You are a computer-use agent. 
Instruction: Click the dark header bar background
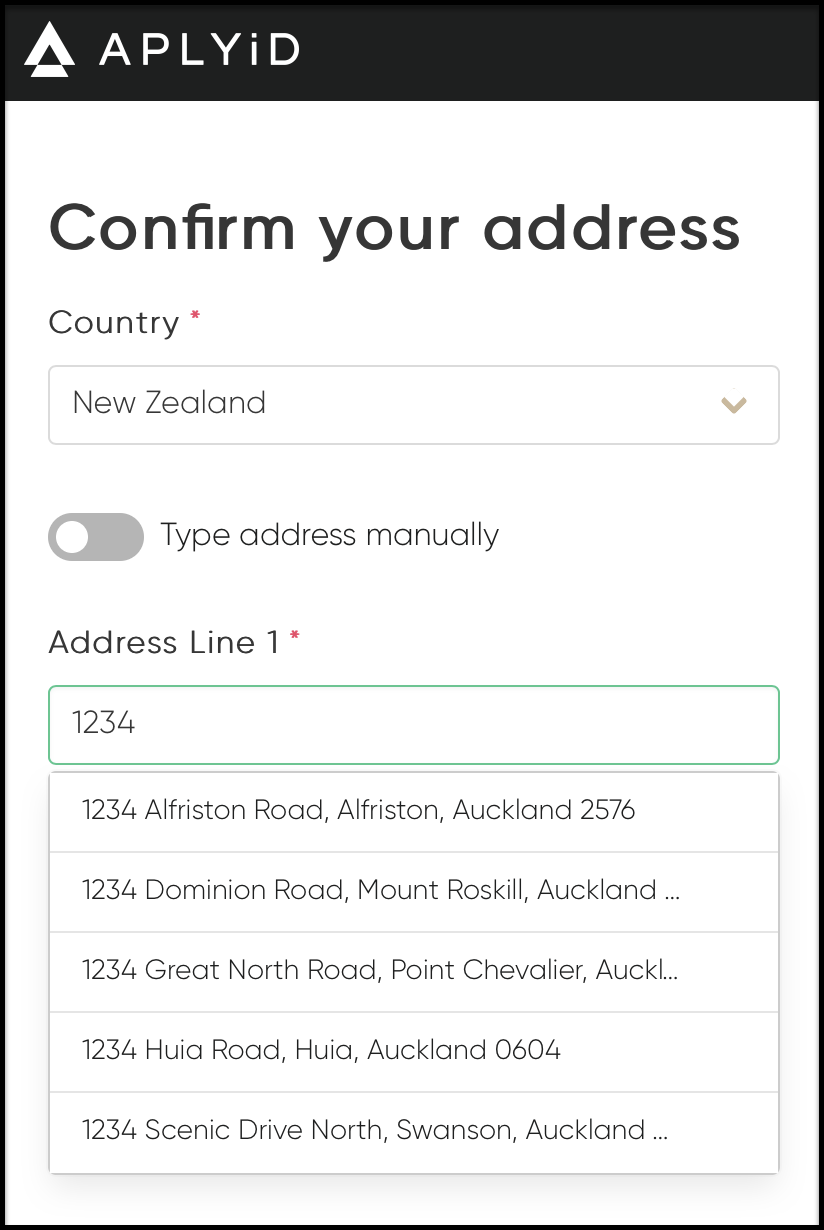click(560, 50)
